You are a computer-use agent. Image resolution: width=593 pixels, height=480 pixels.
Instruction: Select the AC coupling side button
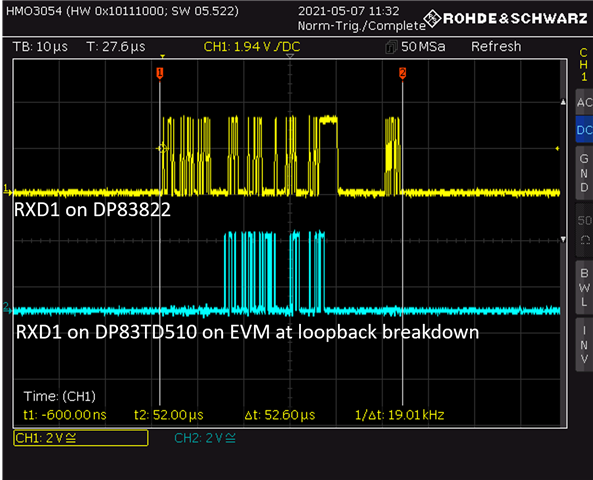tap(584, 102)
